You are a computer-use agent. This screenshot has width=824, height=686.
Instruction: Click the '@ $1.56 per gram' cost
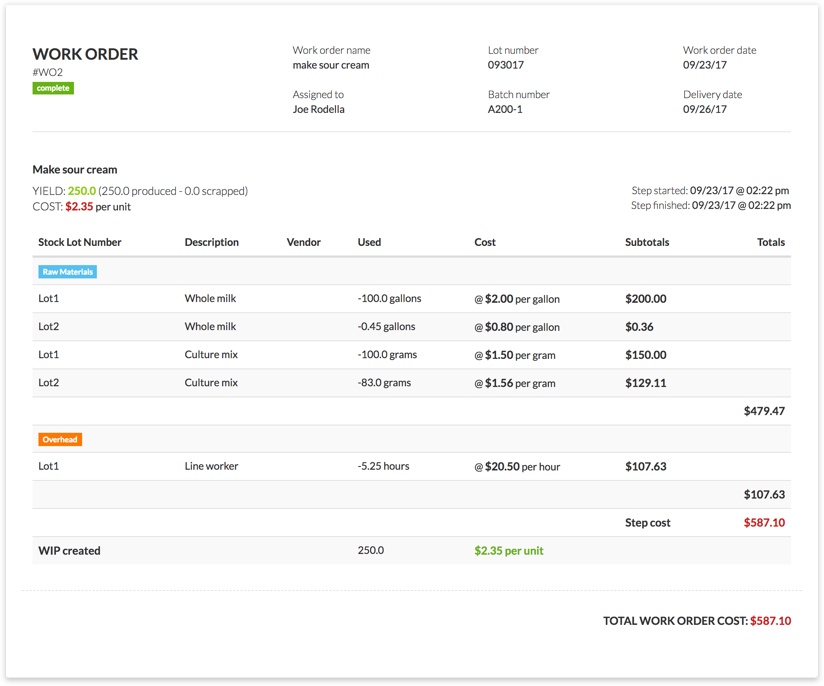click(515, 383)
